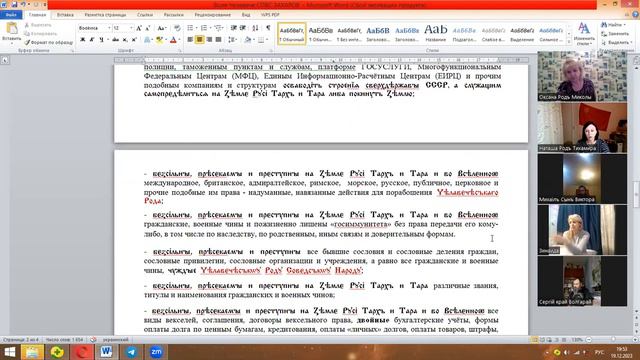The height and width of the screenshot is (360, 640).
Task: Click Format Painter (Формат по образцу)
Action: click(48, 42)
